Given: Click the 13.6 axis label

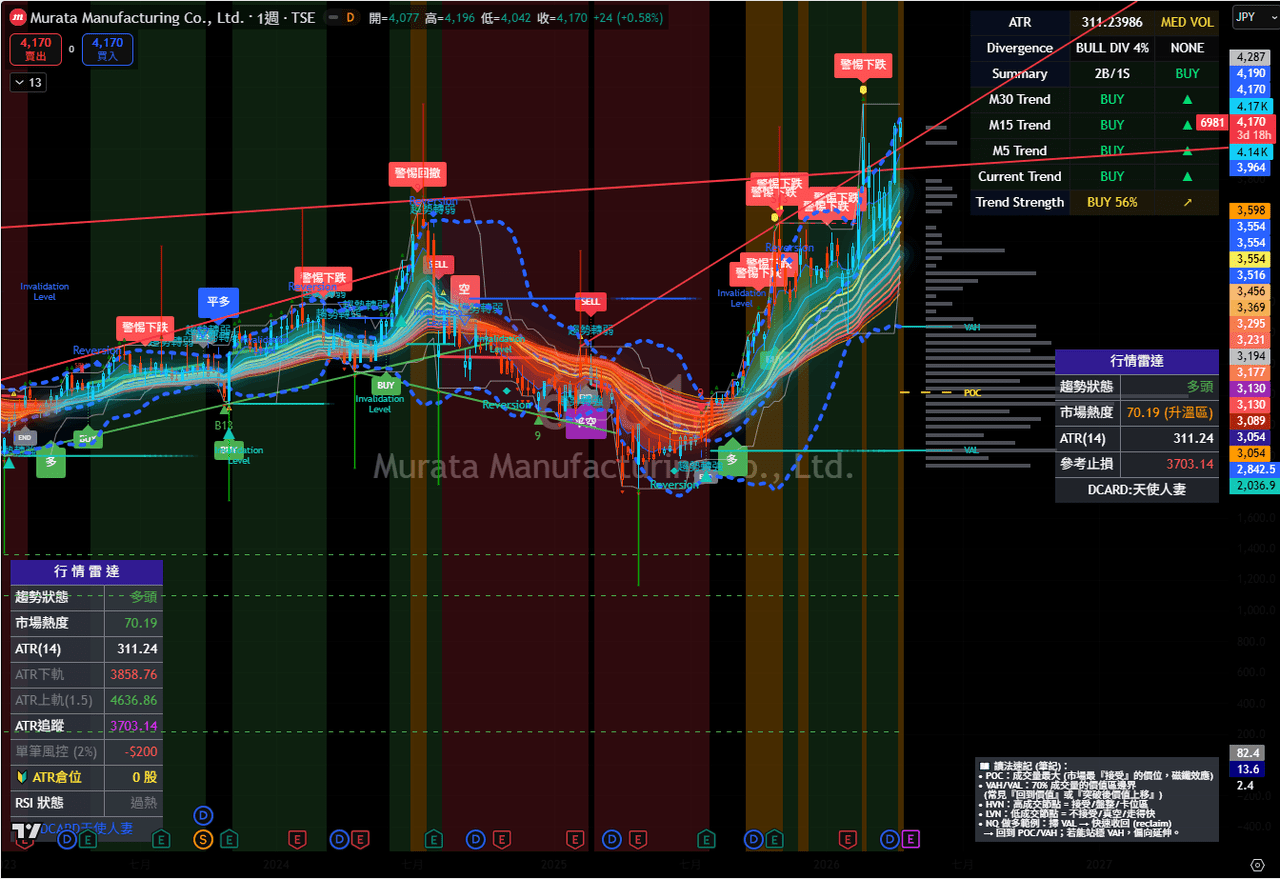Looking at the screenshot, I should tap(1247, 769).
